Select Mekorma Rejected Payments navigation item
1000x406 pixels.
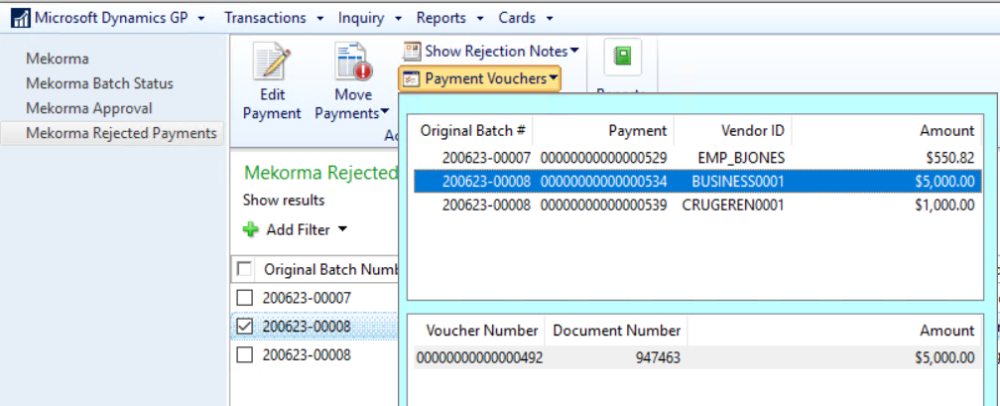pyautogui.click(x=112, y=133)
